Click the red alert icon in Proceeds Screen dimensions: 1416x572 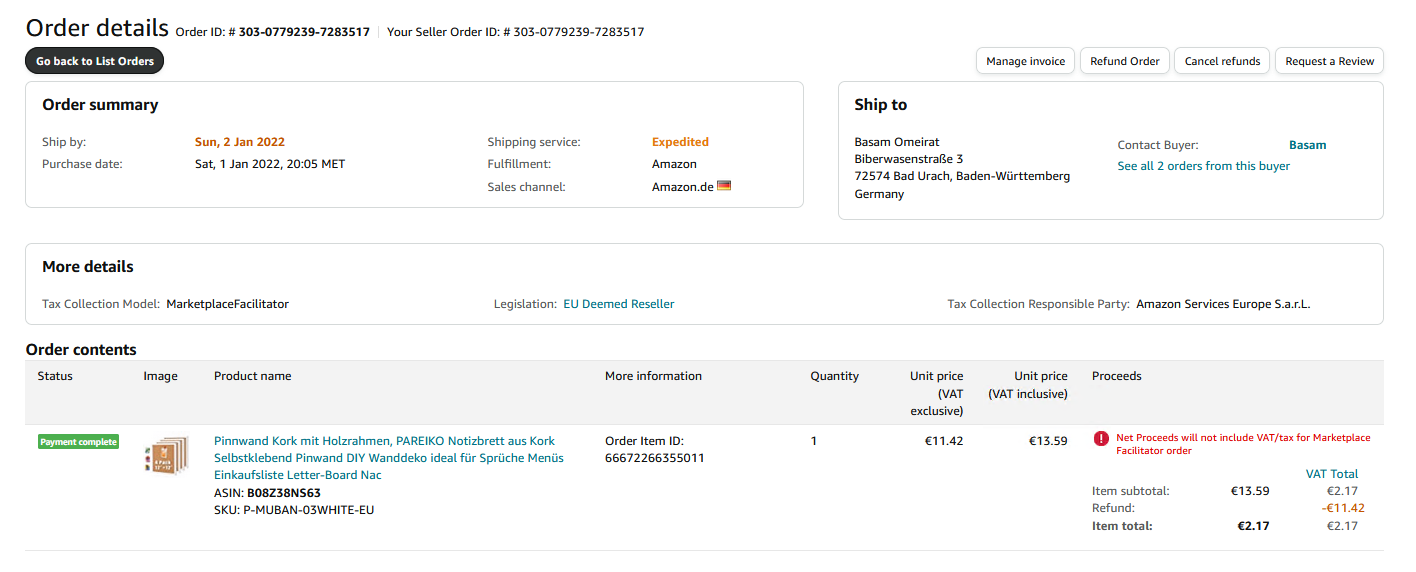tap(1101, 438)
